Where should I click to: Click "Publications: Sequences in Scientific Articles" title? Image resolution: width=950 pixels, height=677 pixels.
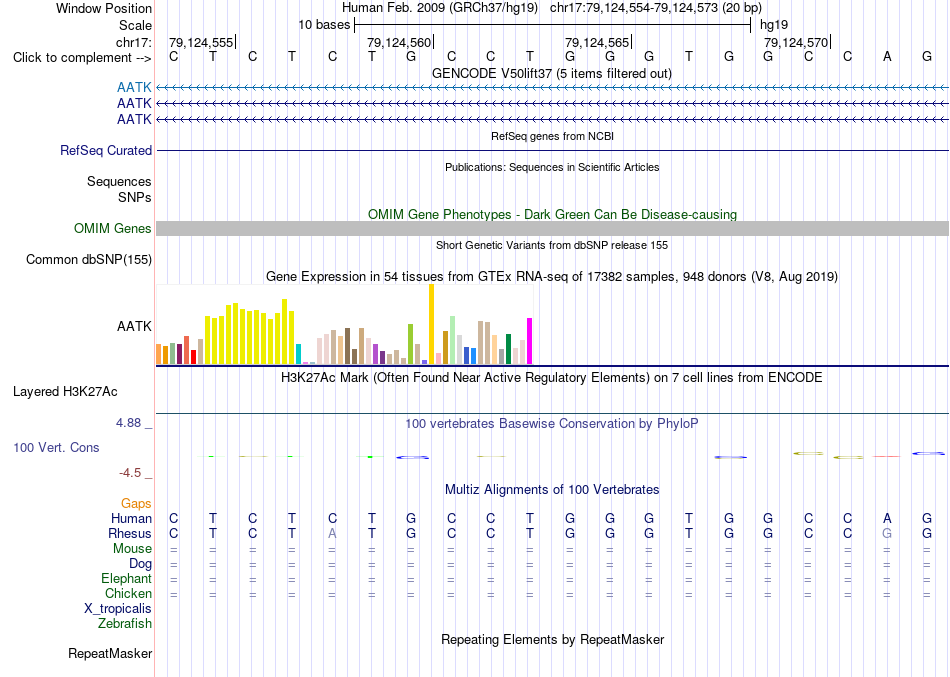click(x=552, y=167)
